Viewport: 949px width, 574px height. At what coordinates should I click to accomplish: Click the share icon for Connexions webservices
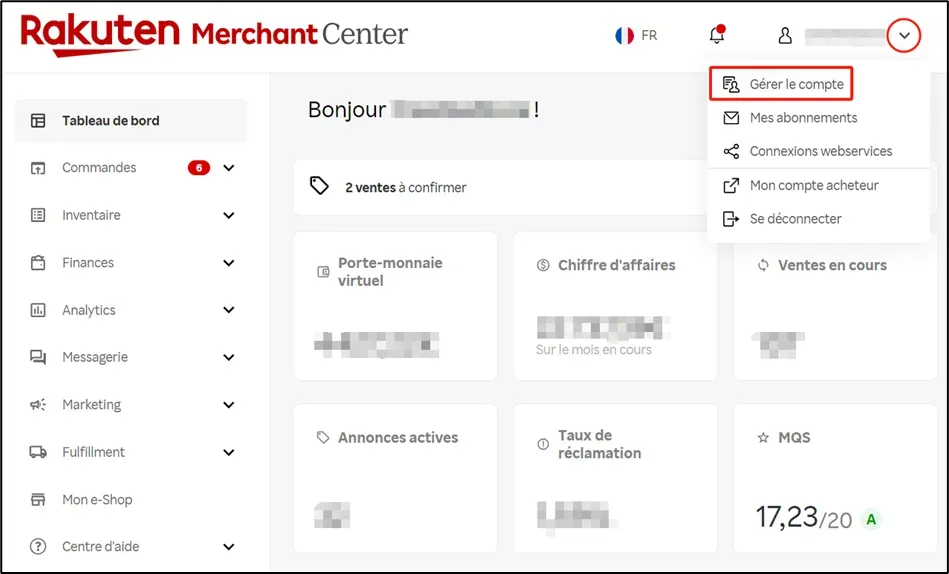tap(731, 151)
